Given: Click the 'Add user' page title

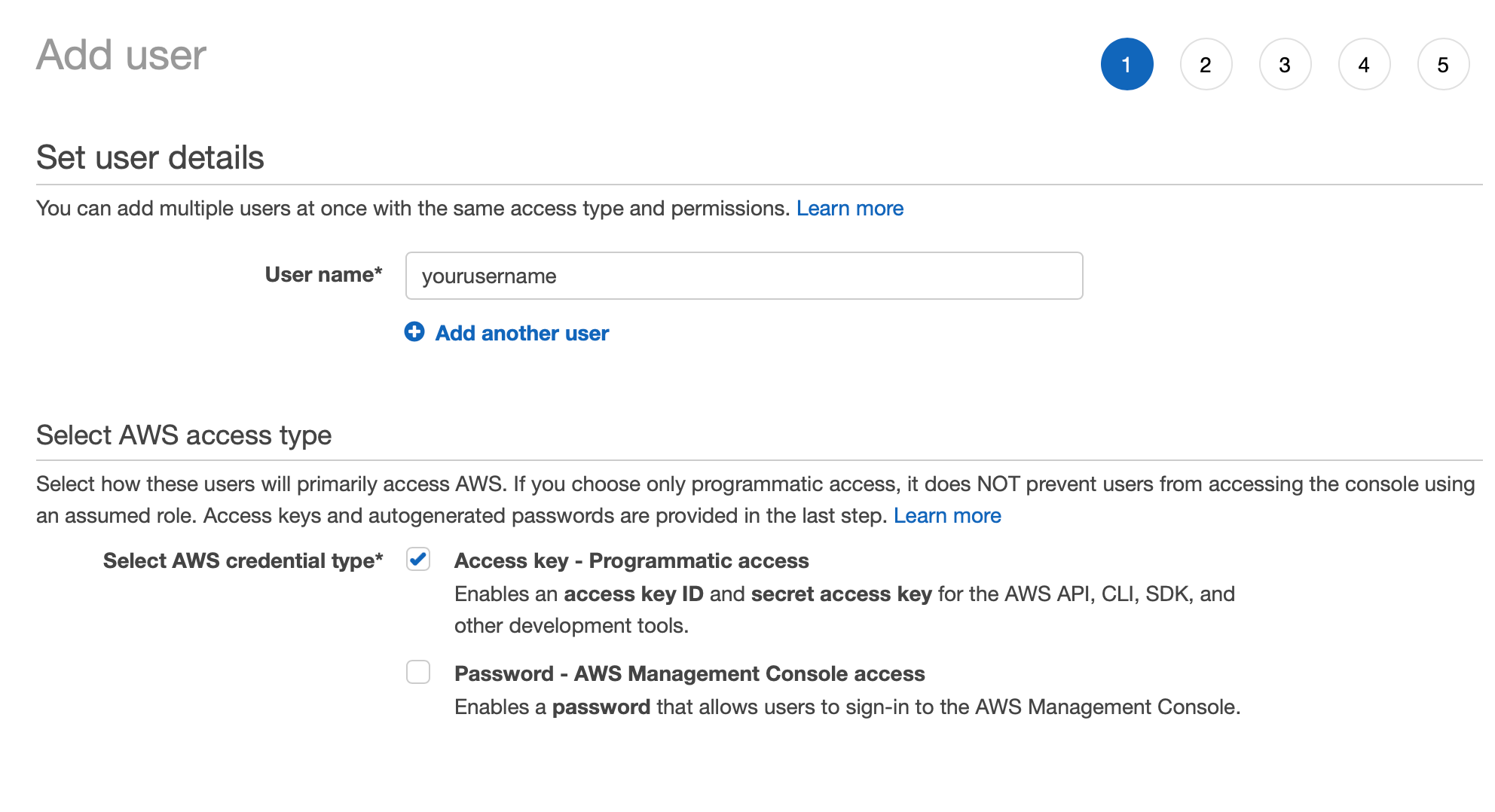Looking at the screenshot, I should pyautogui.click(x=121, y=55).
